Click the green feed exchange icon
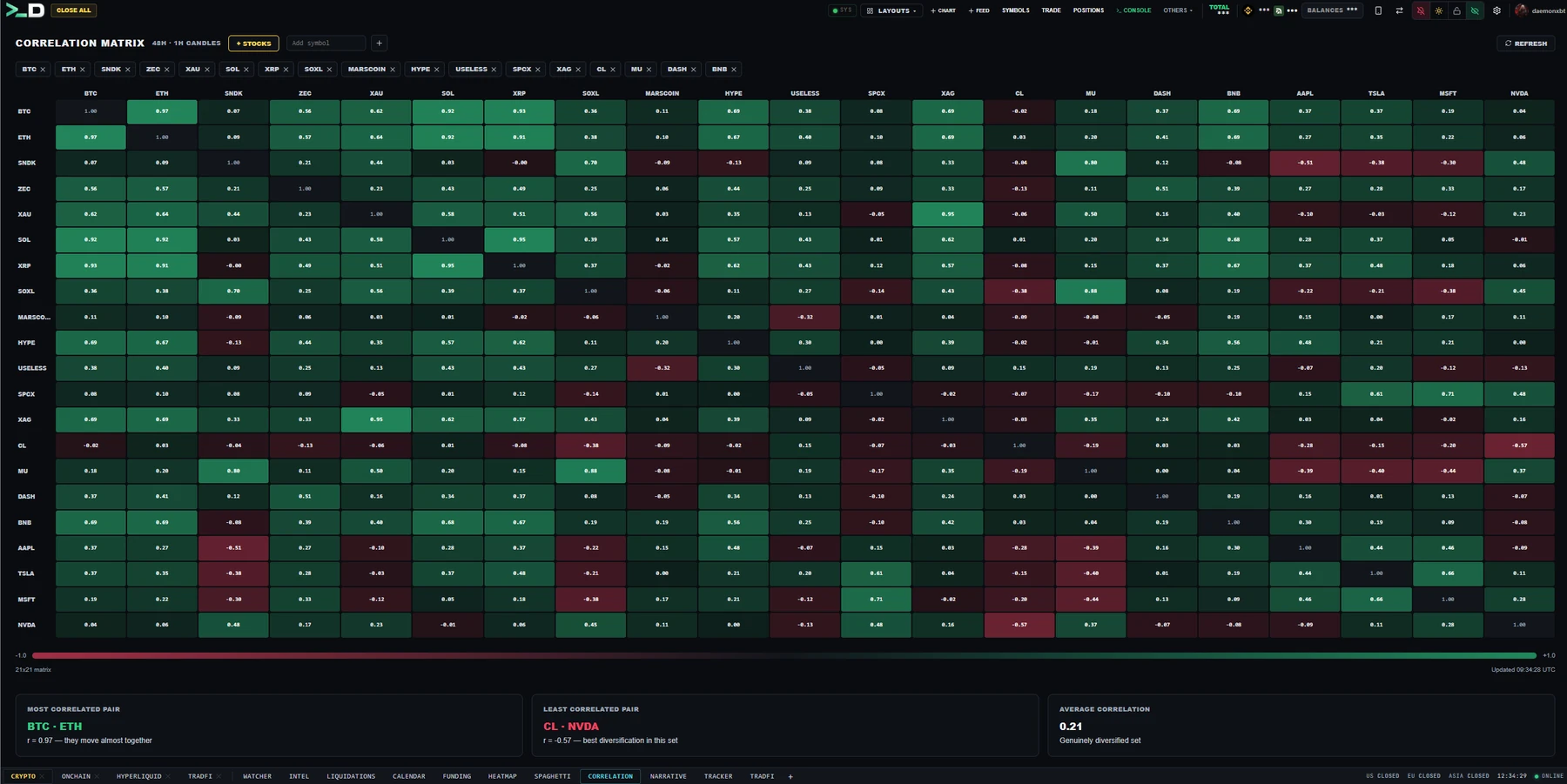Screen dimensions: 1567x784 (1279, 10)
